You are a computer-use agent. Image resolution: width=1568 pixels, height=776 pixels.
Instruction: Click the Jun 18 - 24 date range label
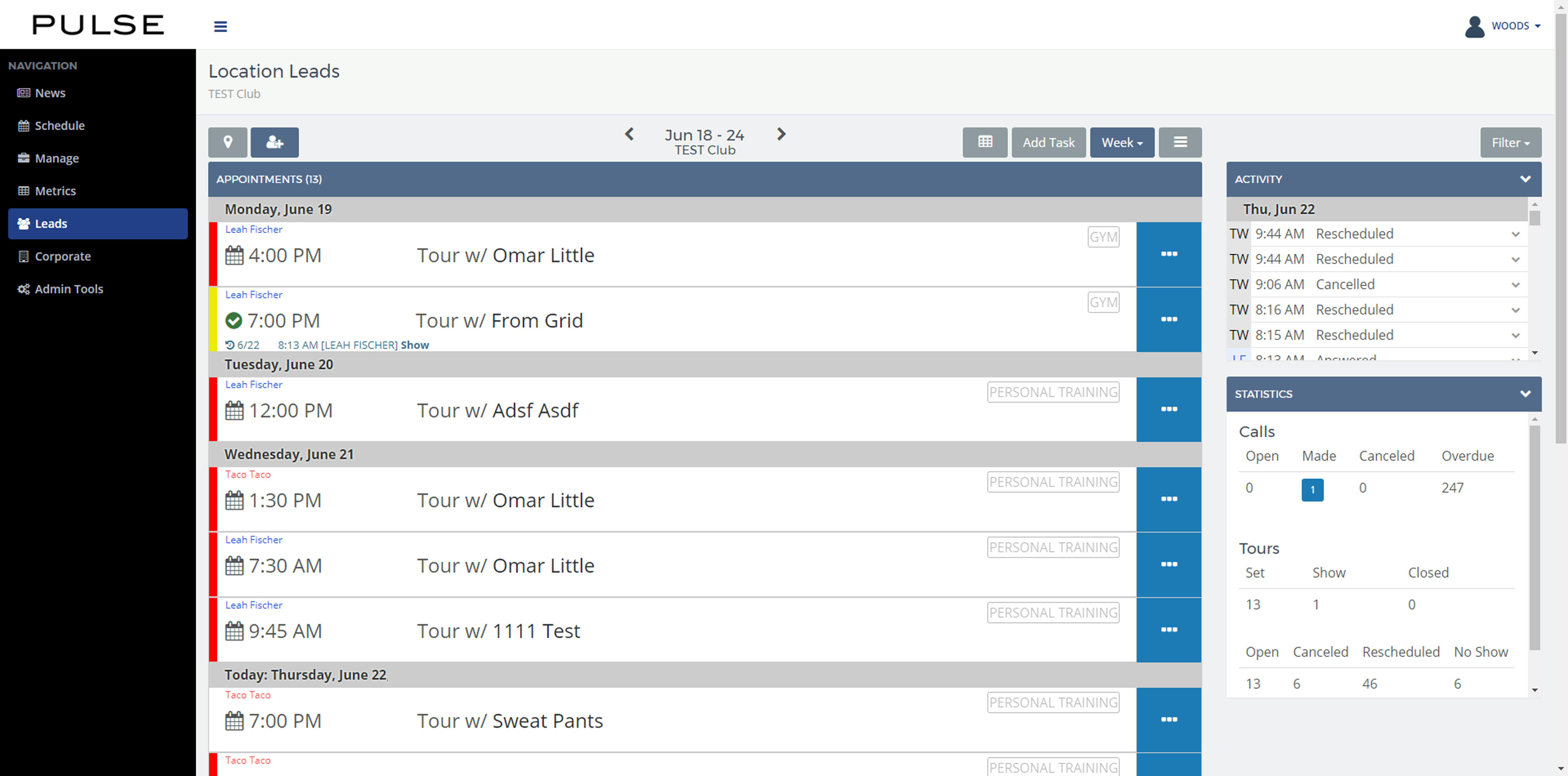point(704,135)
